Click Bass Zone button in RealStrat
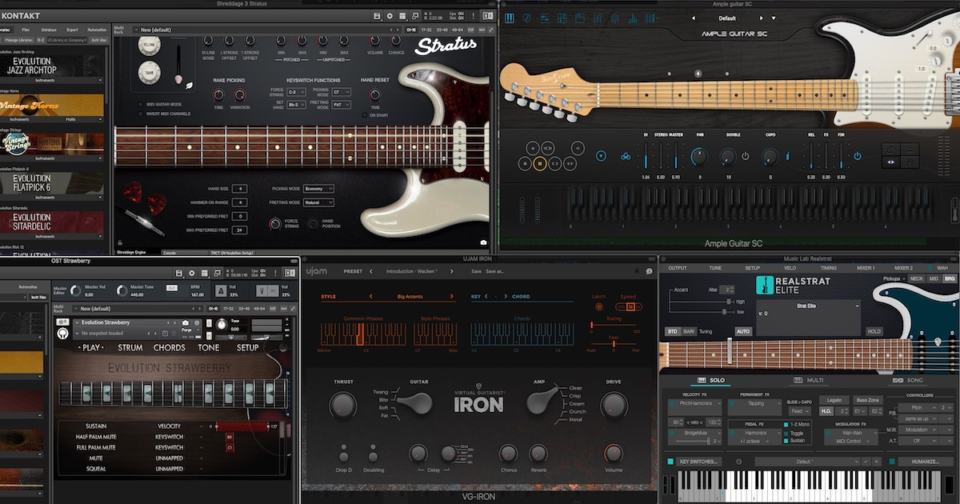Viewport: 960px width, 504px height. pyautogui.click(x=868, y=401)
